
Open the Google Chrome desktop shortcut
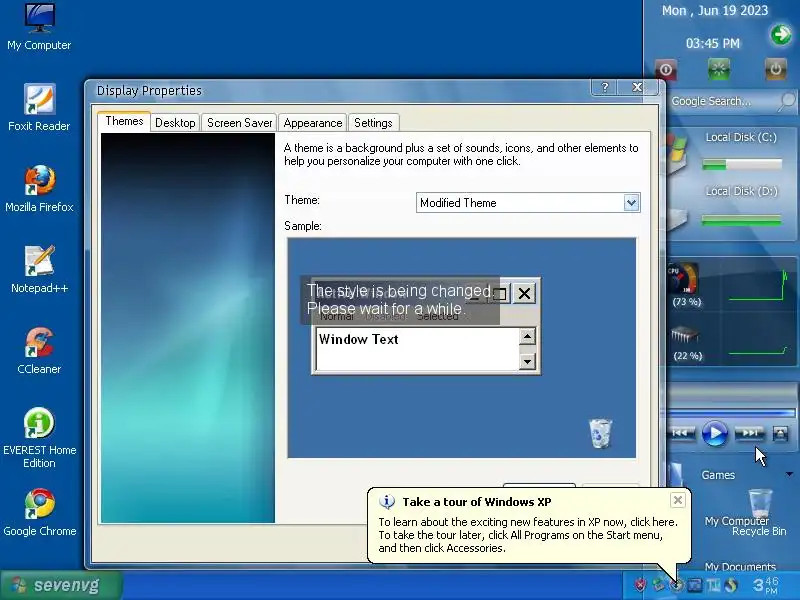39,513
